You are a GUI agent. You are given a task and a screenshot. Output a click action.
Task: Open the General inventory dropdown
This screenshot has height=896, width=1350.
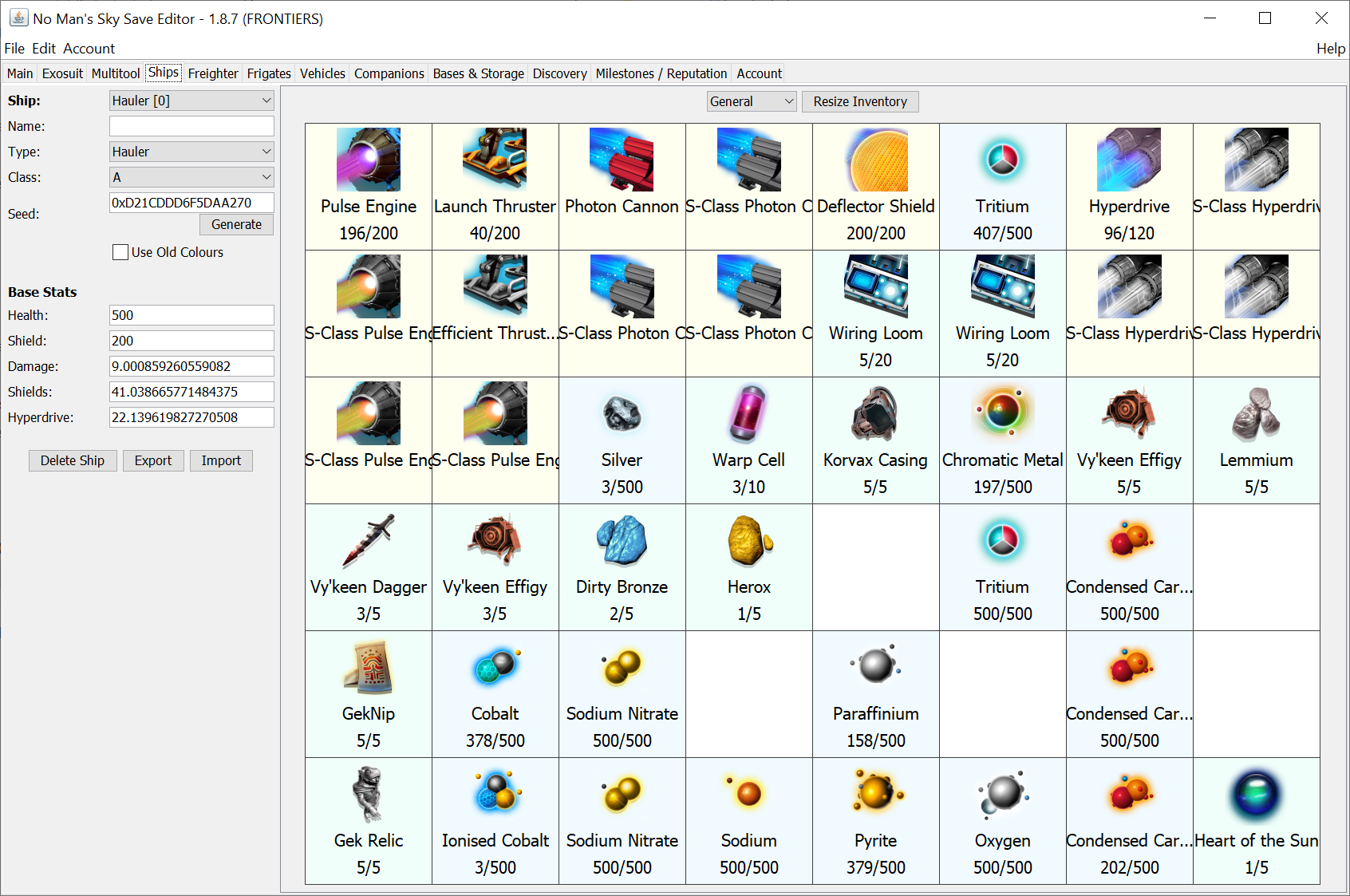tap(752, 101)
